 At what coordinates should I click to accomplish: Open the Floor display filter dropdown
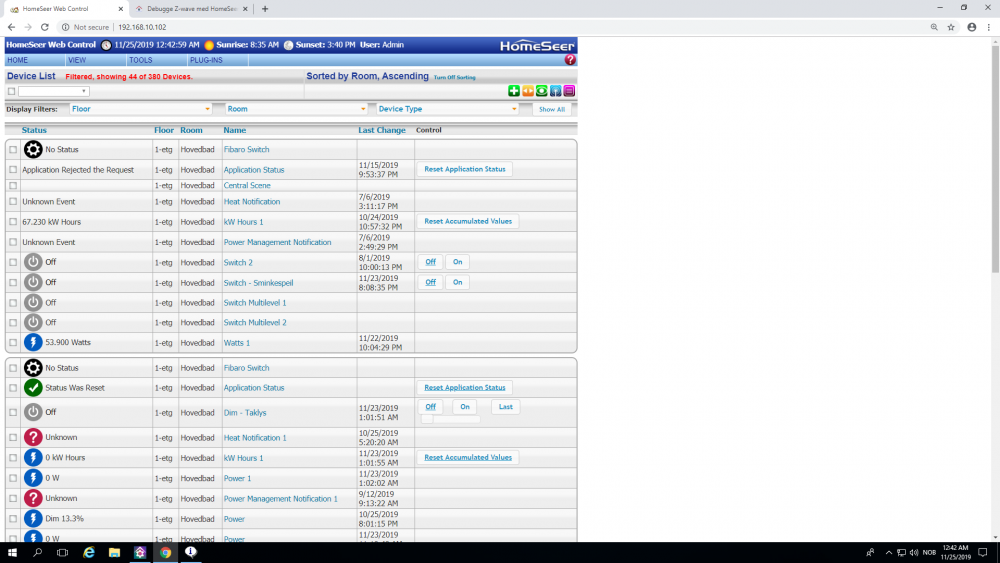(x=140, y=109)
